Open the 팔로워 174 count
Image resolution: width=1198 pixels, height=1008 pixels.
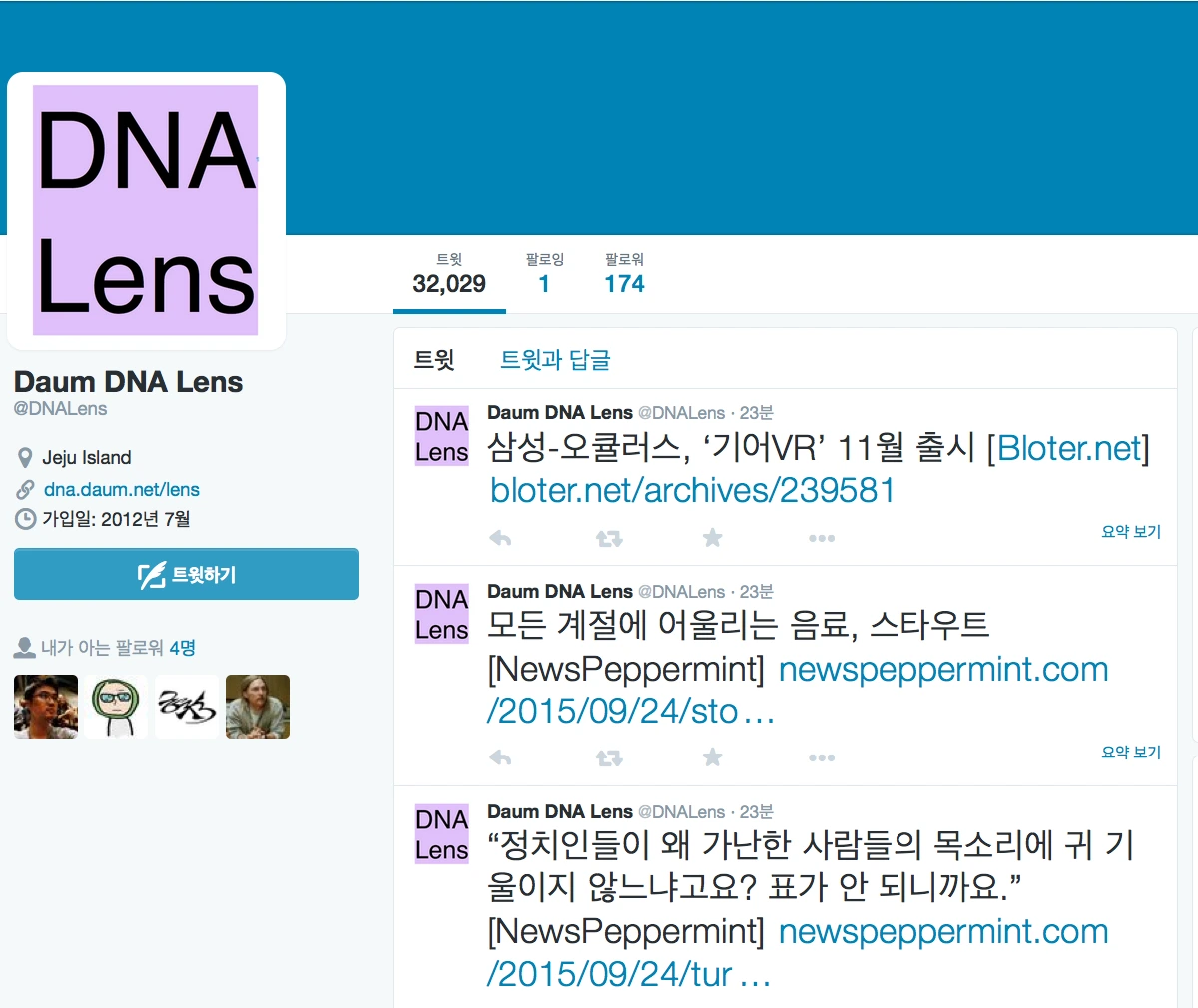point(624,274)
